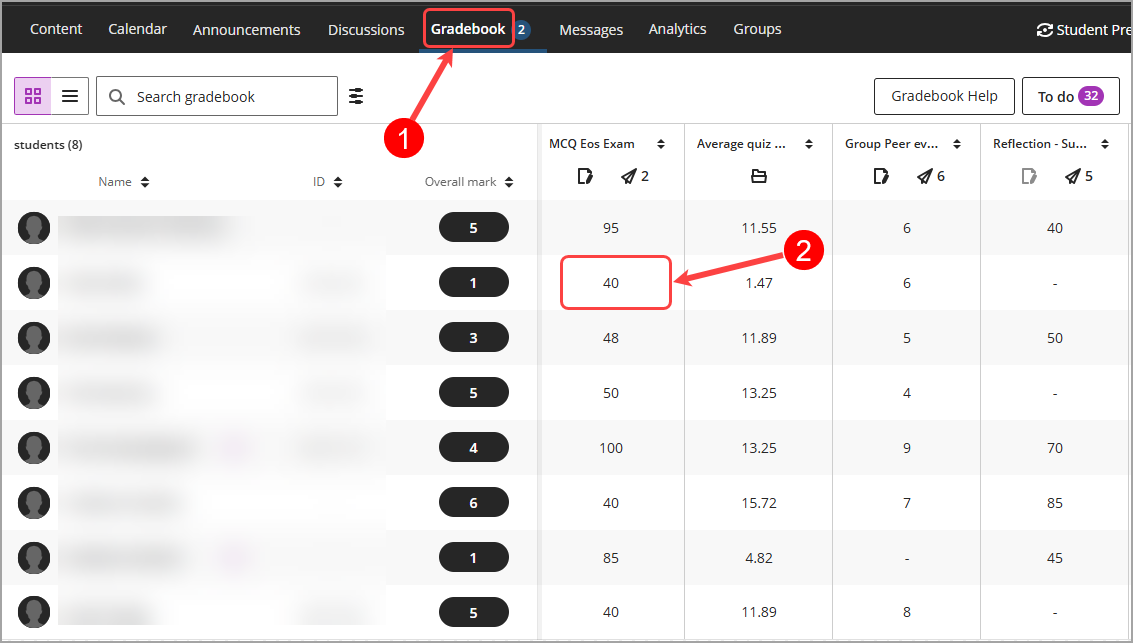Open overall mark pill 6
The height and width of the screenshot is (643, 1133).
coord(474,502)
